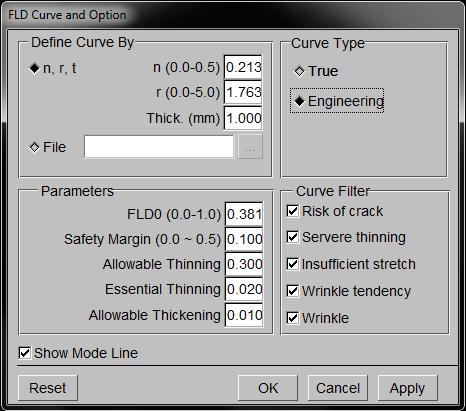Click the Reset button

pyautogui.click(x=48, y=388)
